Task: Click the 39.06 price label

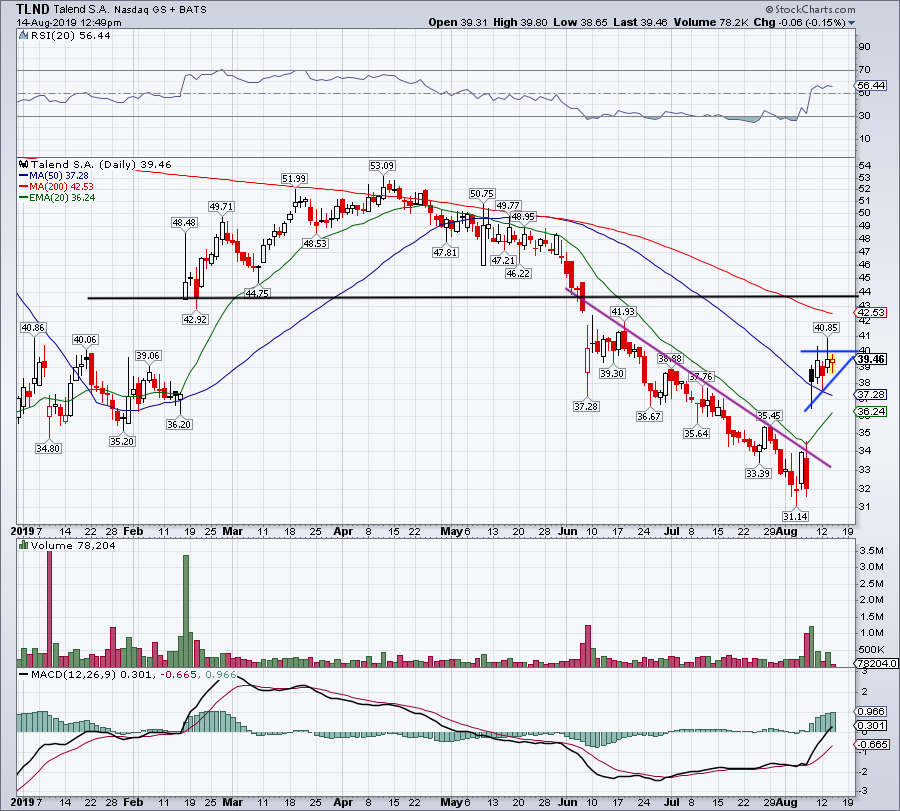Action: pos(148,356)
